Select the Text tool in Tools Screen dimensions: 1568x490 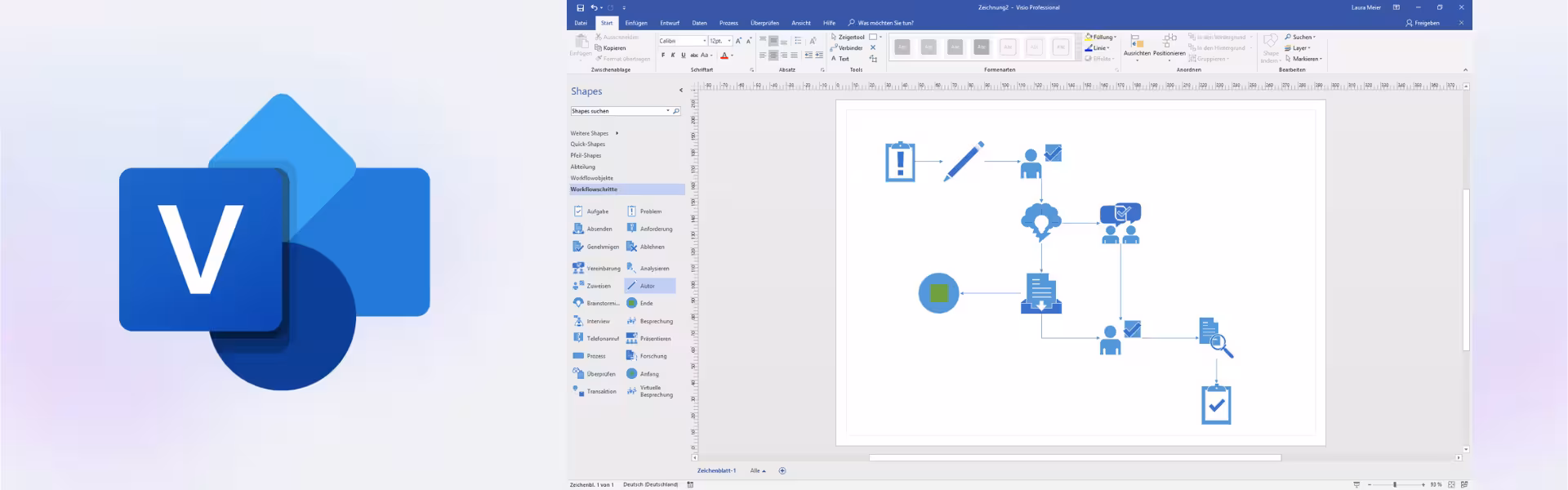point(840,59)
